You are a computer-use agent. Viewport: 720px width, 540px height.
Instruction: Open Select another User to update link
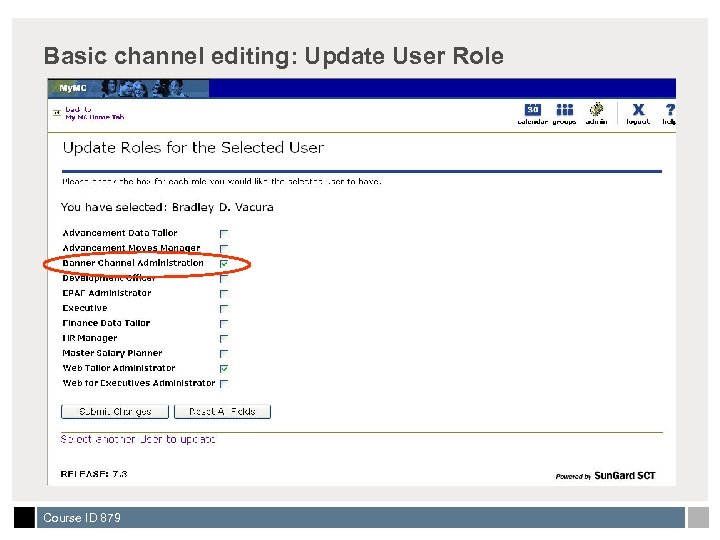138,439
